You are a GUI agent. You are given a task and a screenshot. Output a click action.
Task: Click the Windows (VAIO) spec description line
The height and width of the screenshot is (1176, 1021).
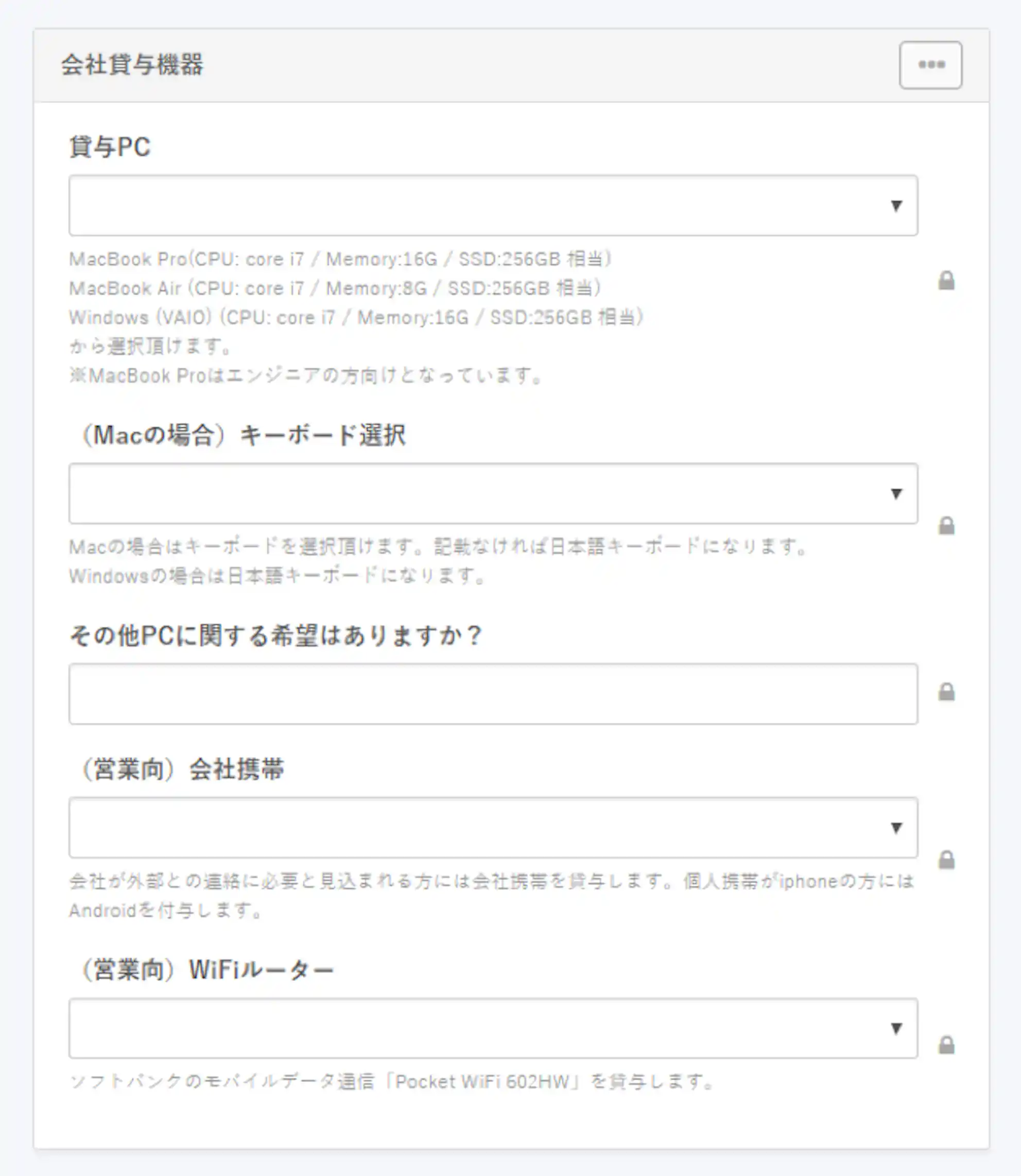pyautogui.click(x=357, y=317)
